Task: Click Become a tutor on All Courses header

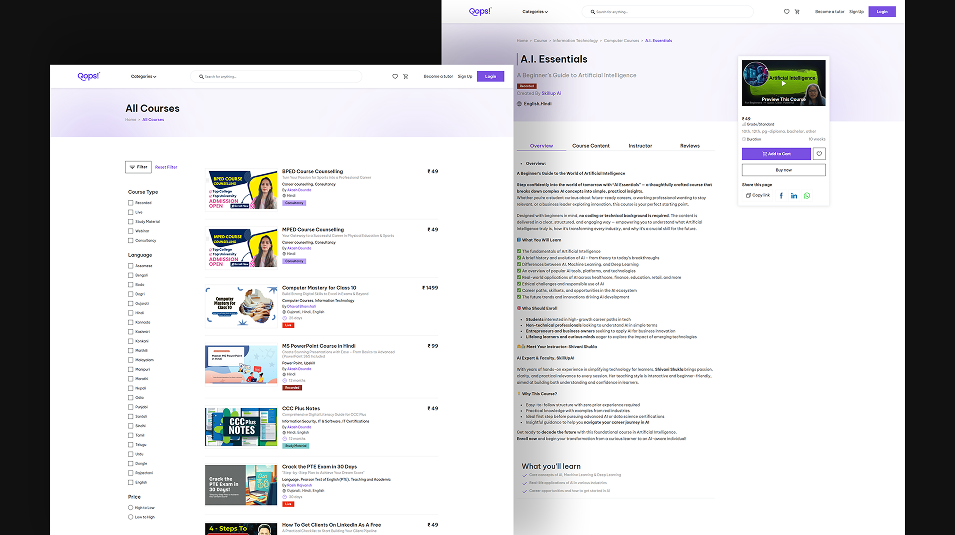Action: (x=438, y=77)
